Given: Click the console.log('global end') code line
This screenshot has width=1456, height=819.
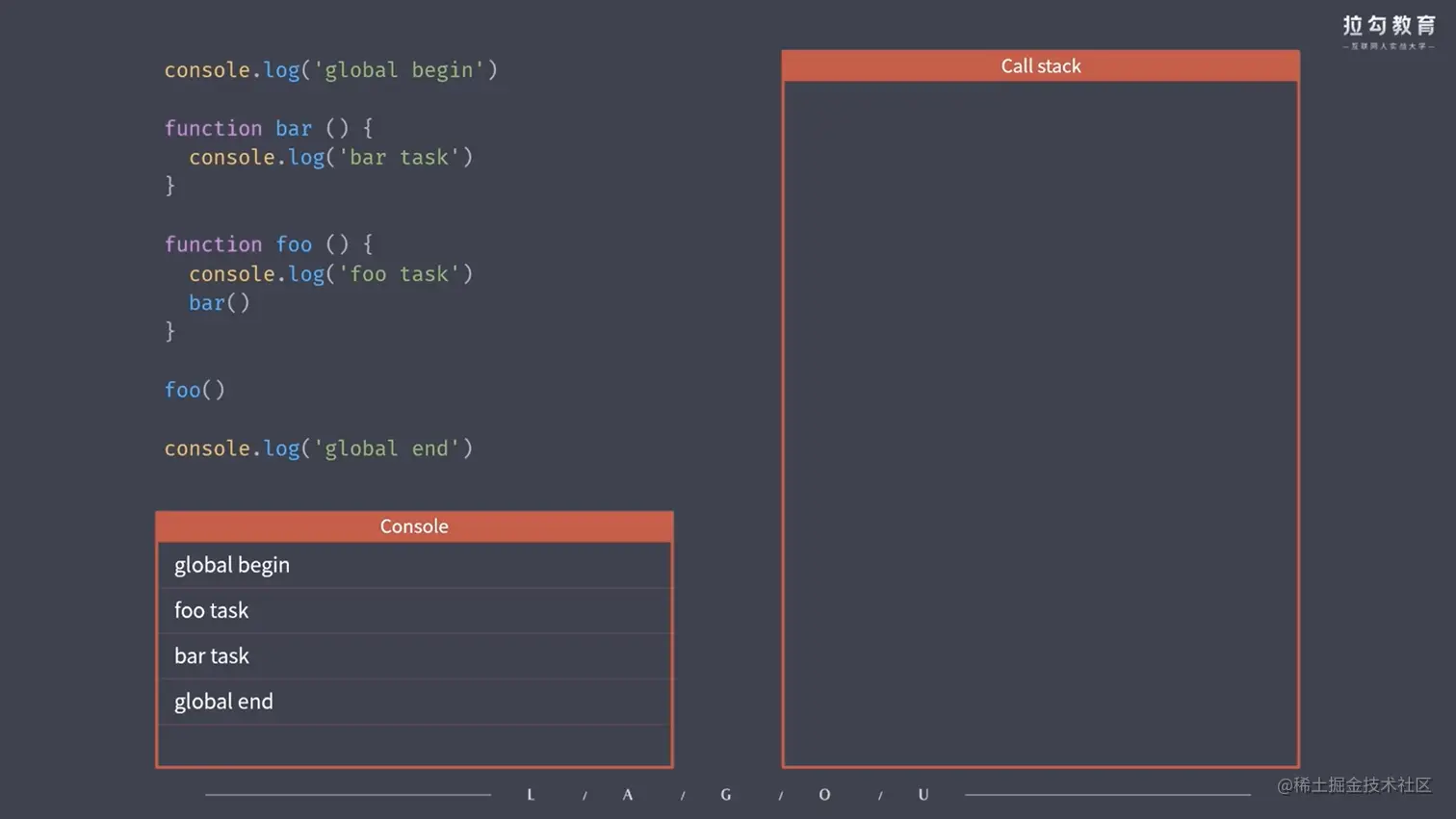Looking at the screenshot, I should (318, 448).
